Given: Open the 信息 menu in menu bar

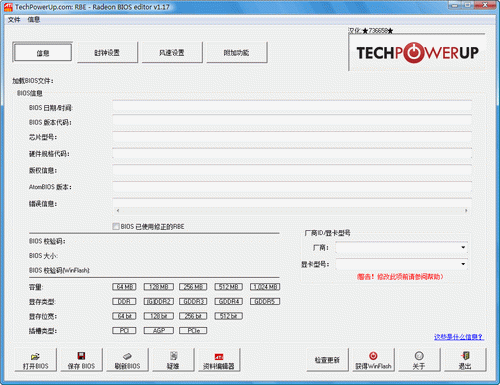Looking at the screenshot, I should pyautogui.click(x=34, y=20).
